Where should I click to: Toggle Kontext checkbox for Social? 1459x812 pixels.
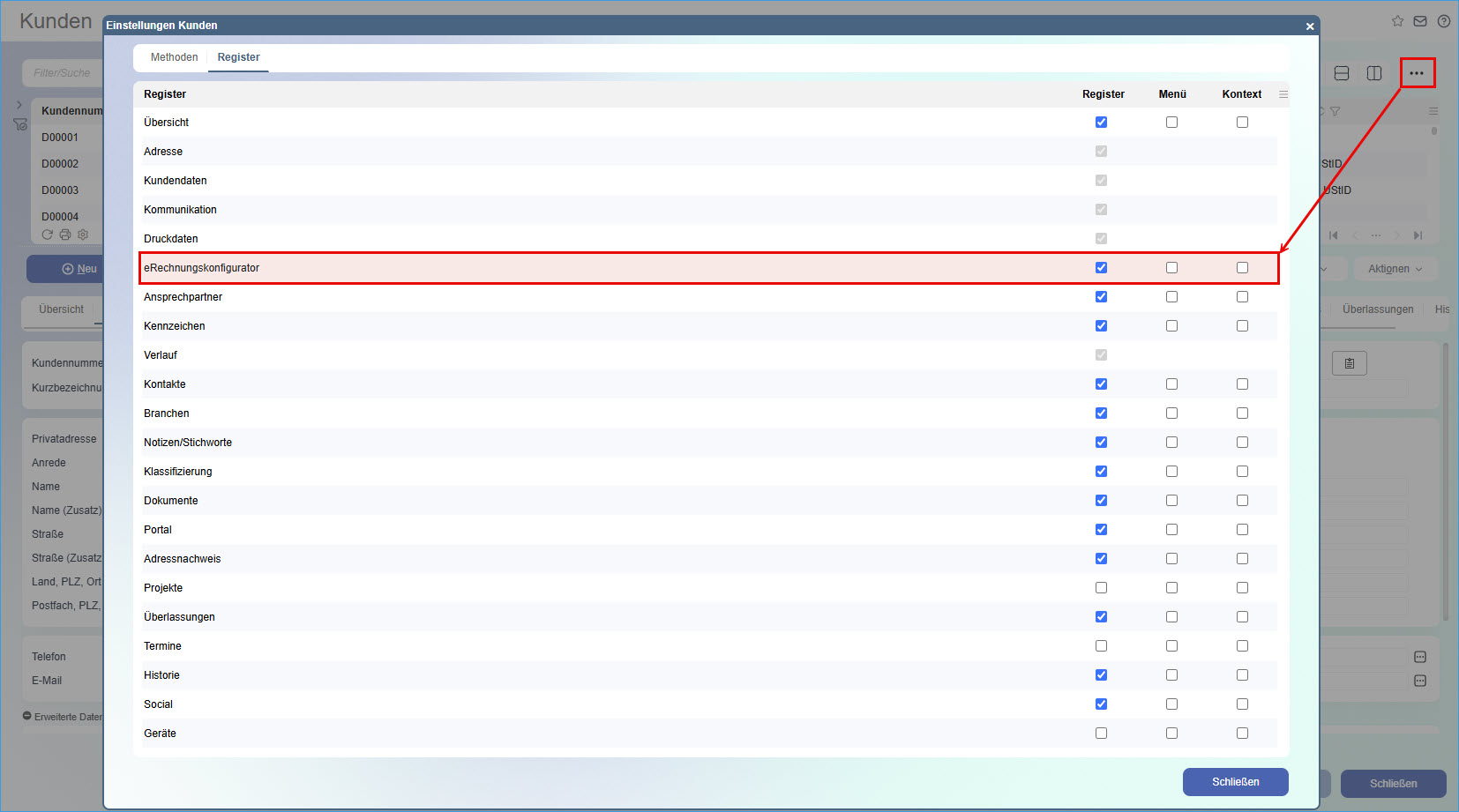(1242, 704)
